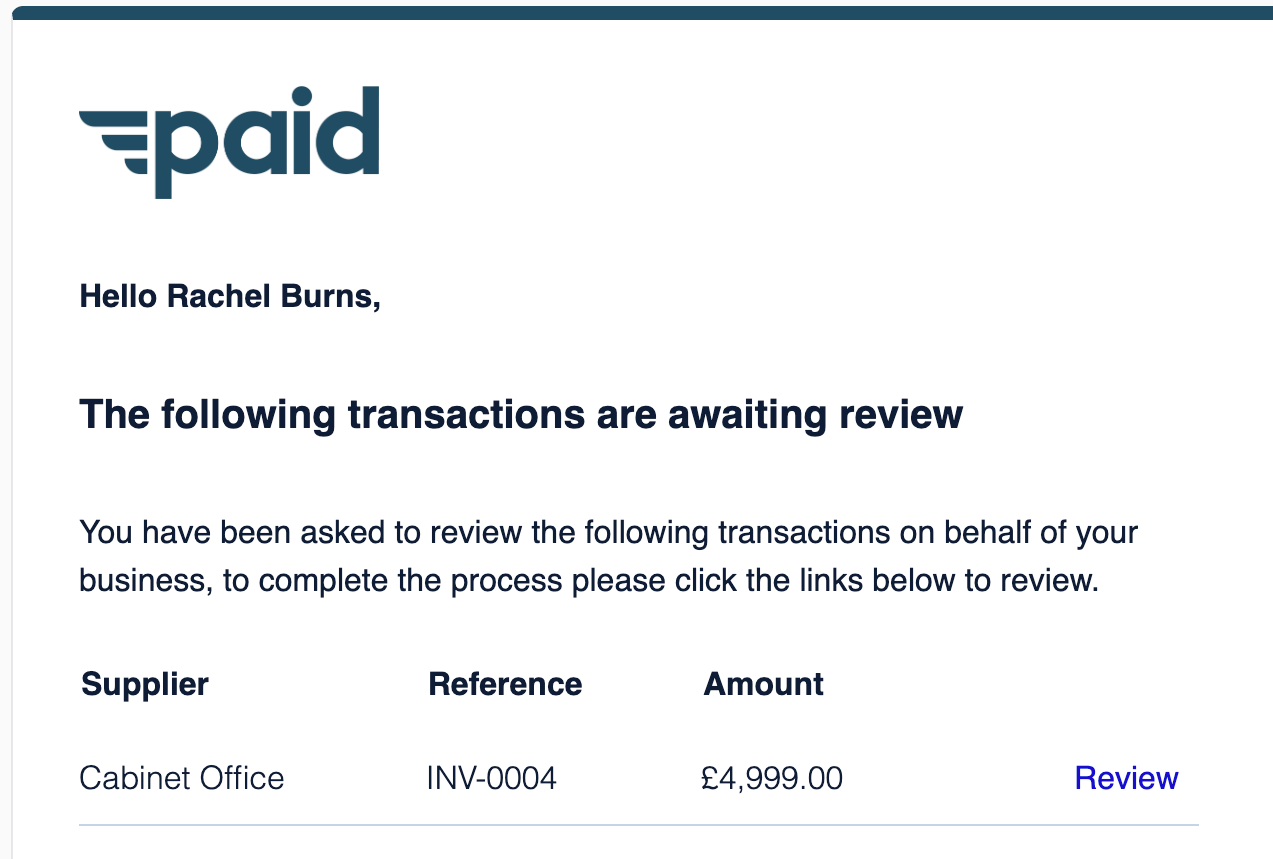1273x859 pixels.
Task: Click the Amount column header
Action: click(764, 684)
